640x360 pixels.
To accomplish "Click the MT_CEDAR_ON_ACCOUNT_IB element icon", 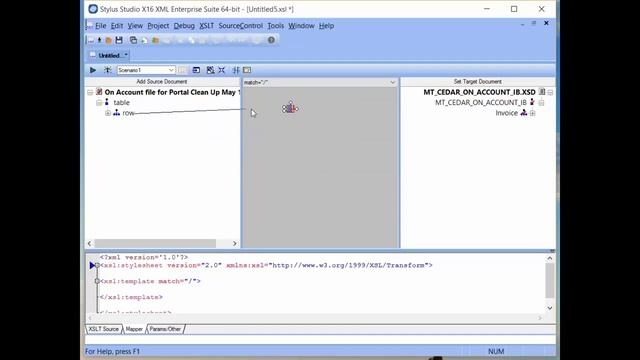I will click(532, 102).
